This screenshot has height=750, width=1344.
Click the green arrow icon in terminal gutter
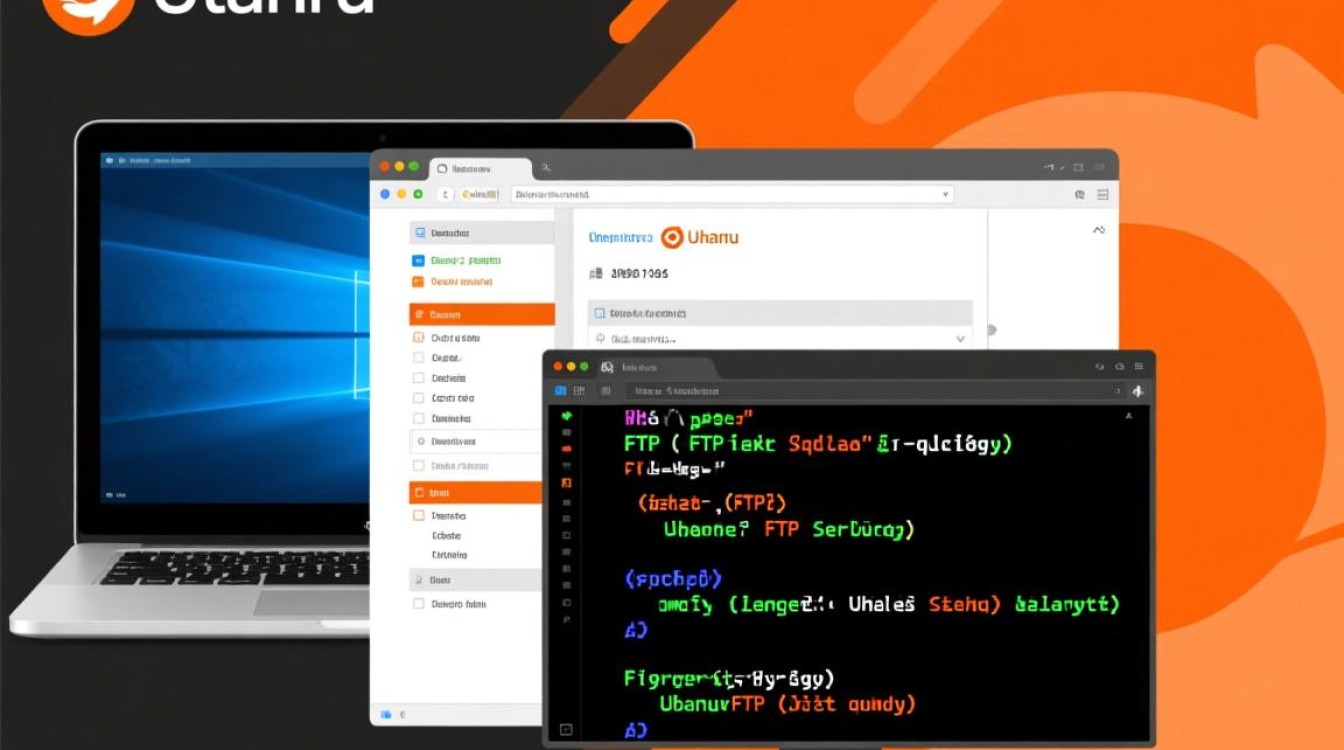coord(566,415)
